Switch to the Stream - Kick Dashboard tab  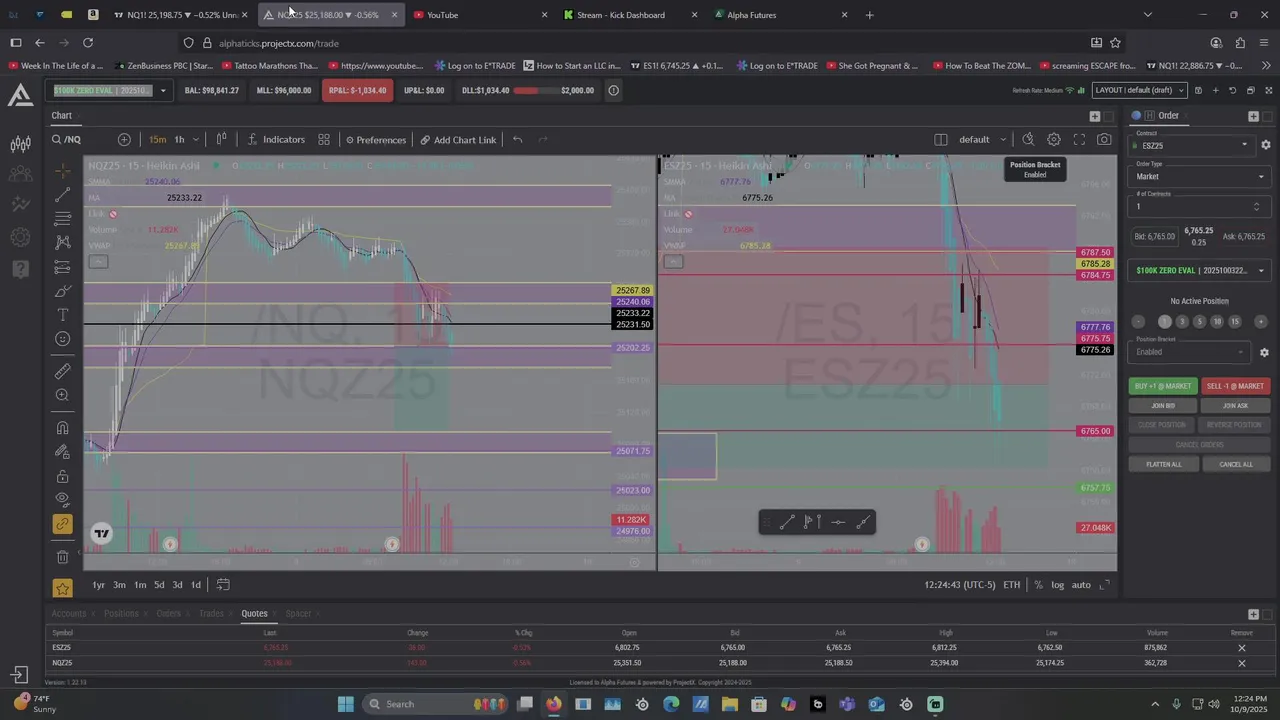coord(628,15)
